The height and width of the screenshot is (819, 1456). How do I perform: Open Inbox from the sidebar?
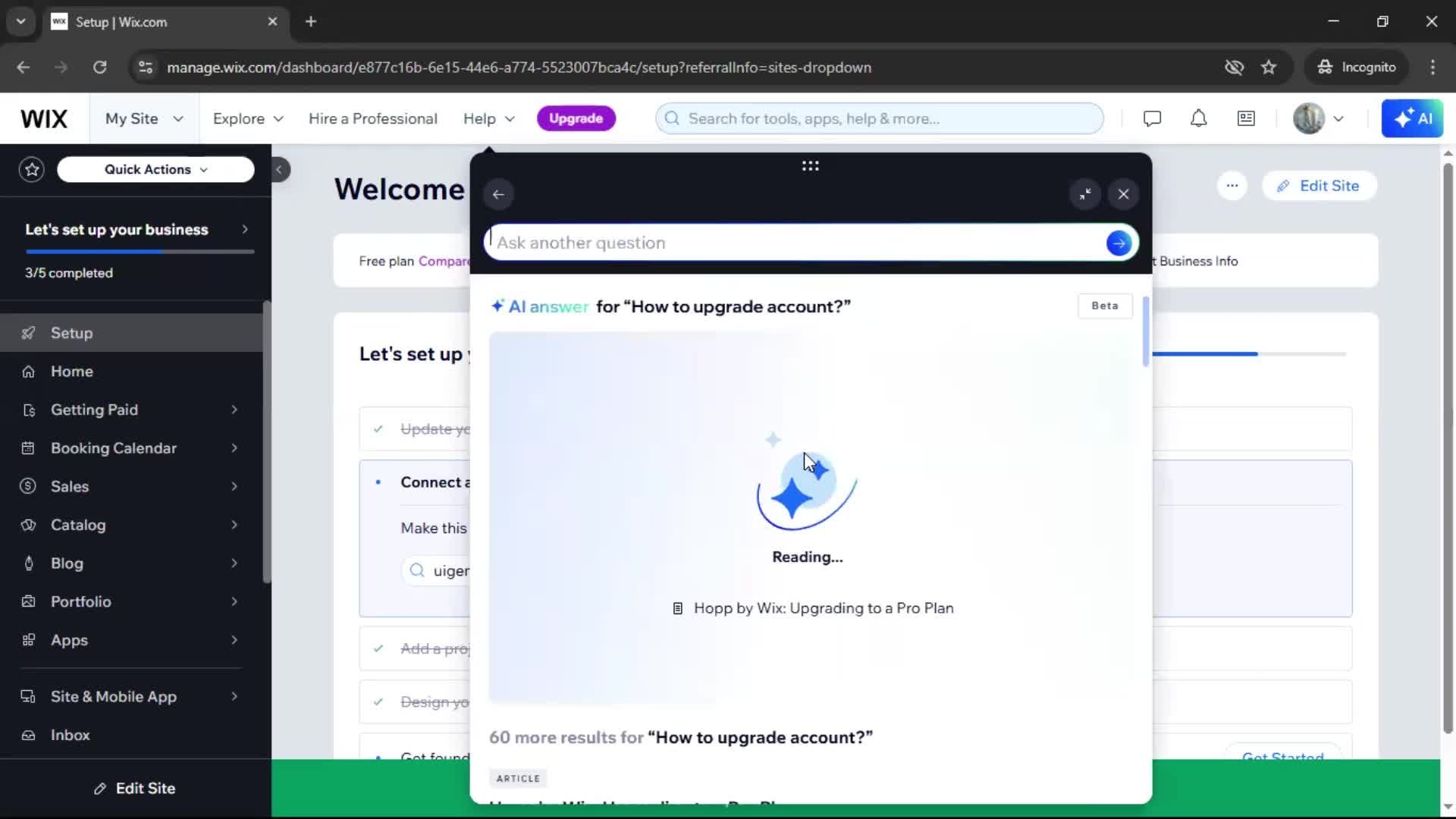click(131, 736)
